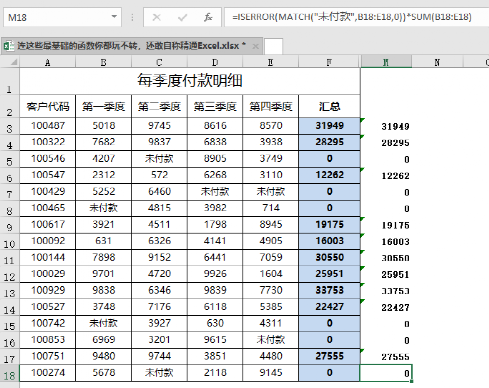Select column C header
This screenshot has height=388, width=489.
pyautogui.click(x=159, y=62)
